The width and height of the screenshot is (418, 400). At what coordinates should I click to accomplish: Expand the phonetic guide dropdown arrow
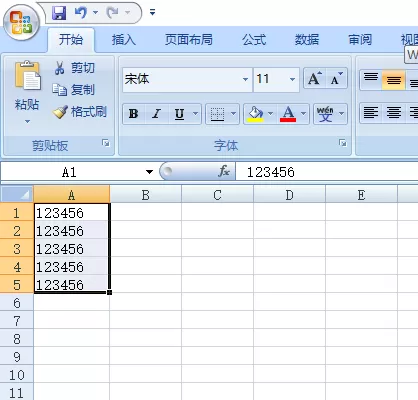(342, 114)
